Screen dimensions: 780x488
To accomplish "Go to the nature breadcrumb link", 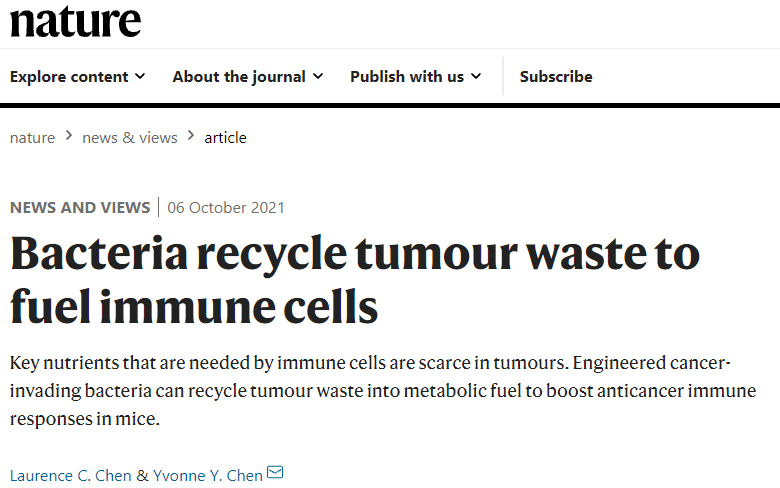I will (32, 138).
